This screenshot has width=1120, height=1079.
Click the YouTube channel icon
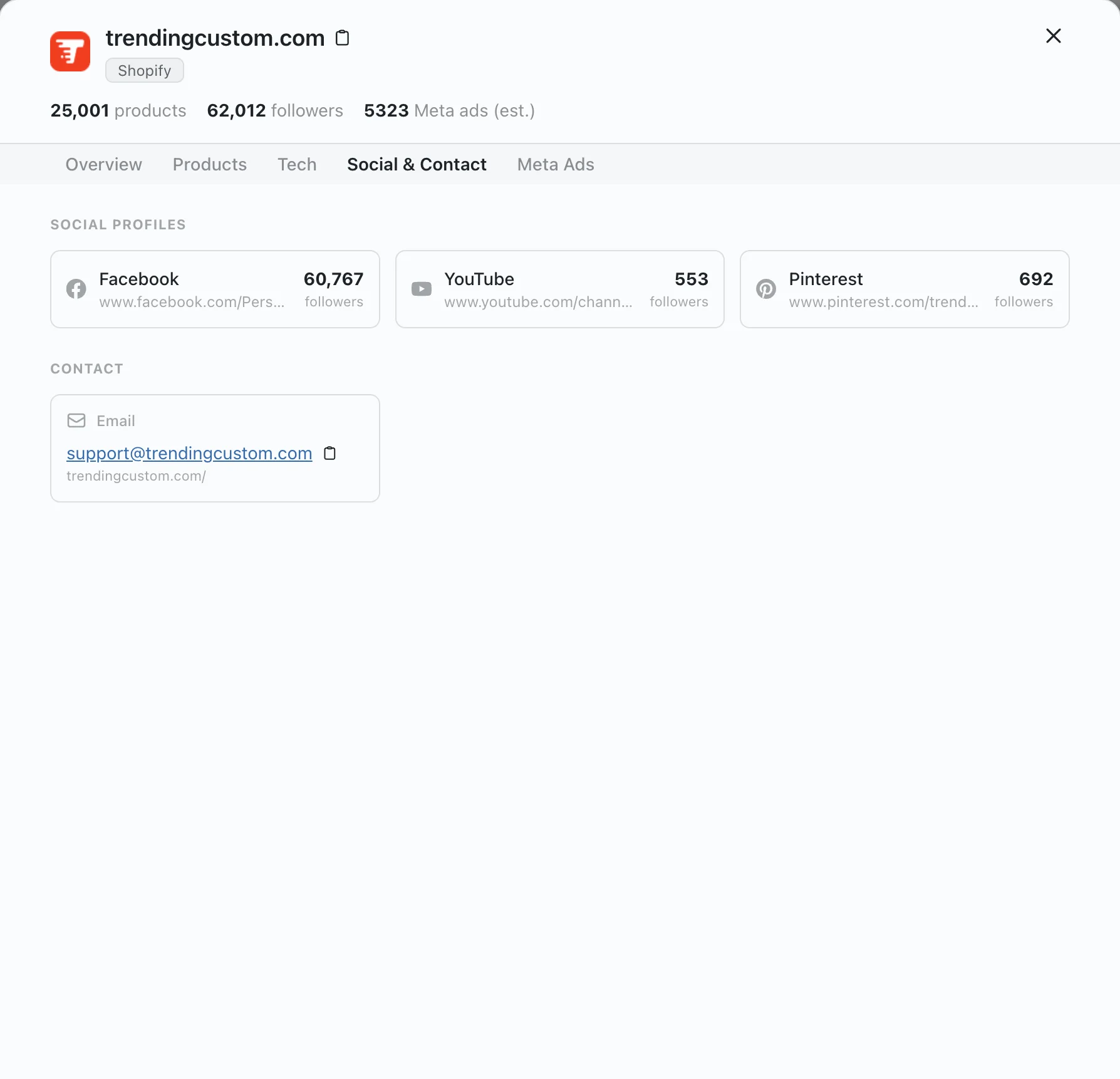421,289
